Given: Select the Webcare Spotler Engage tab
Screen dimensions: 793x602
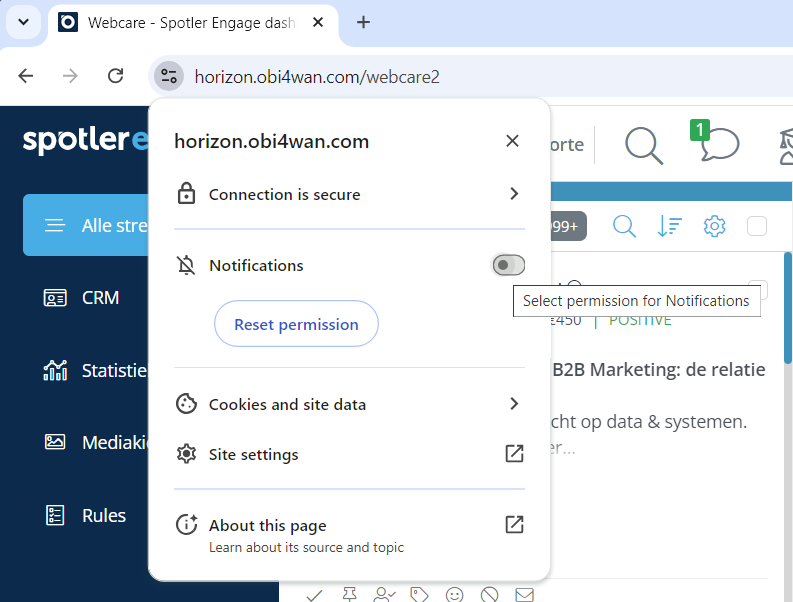Looking at the screenshot, I should coord(192,23).
